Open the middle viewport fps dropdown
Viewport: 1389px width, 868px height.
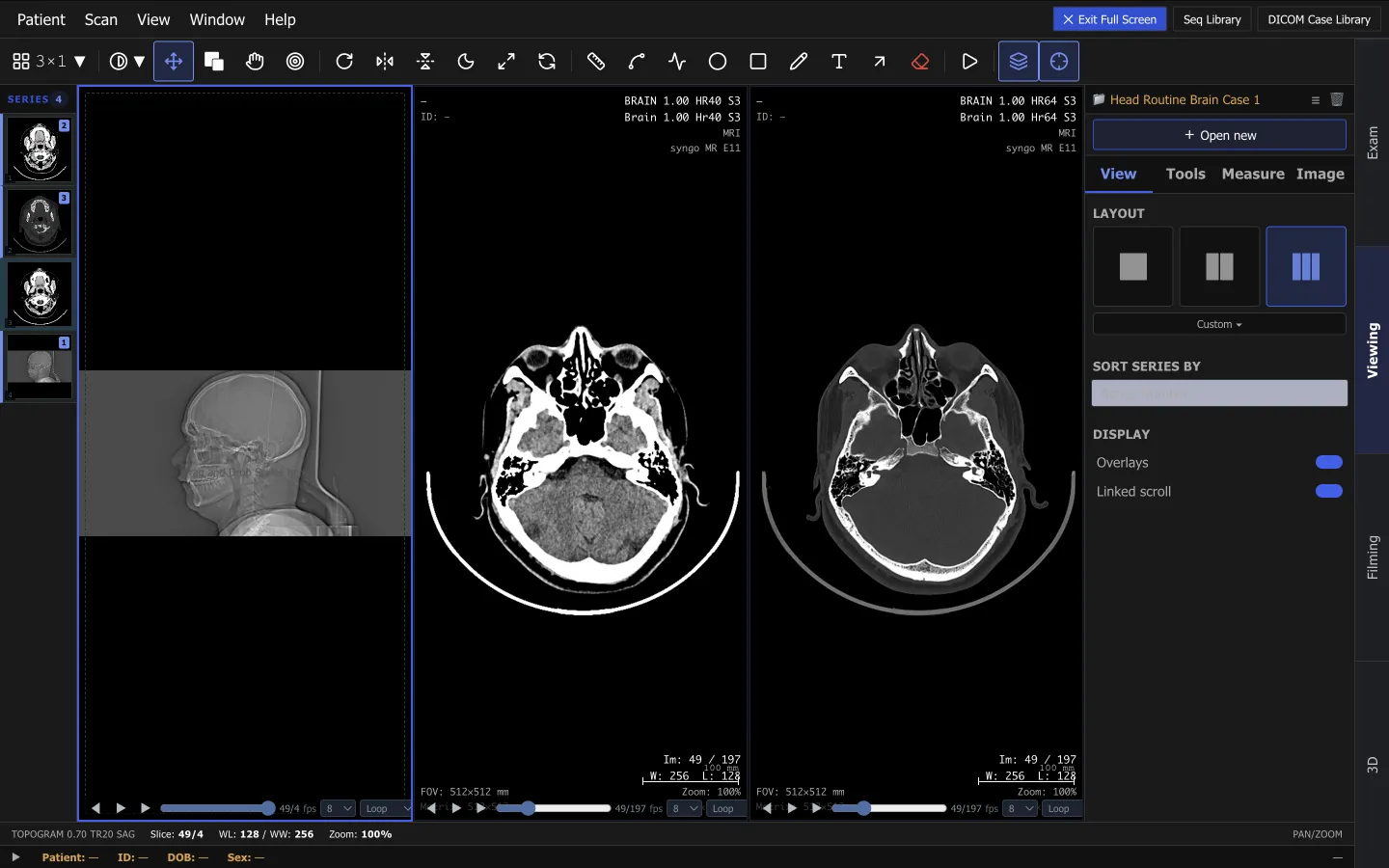click(x=686, y=808)
